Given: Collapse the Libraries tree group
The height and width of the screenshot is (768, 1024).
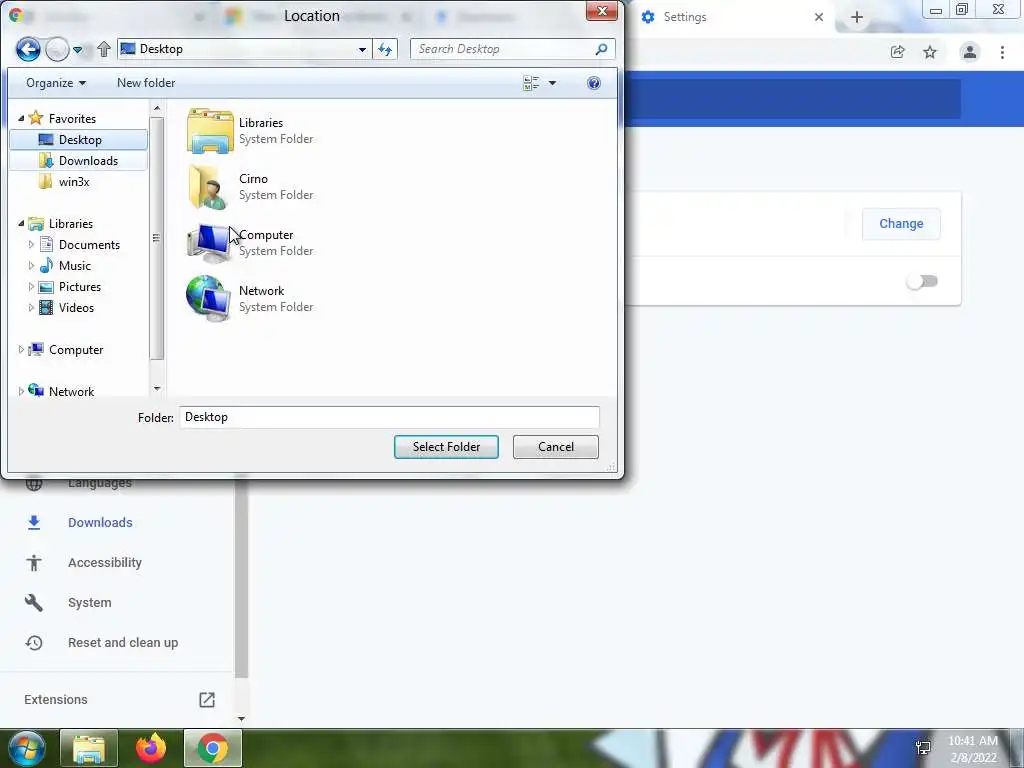Looking at the screenshot, I should click(21, 223).
